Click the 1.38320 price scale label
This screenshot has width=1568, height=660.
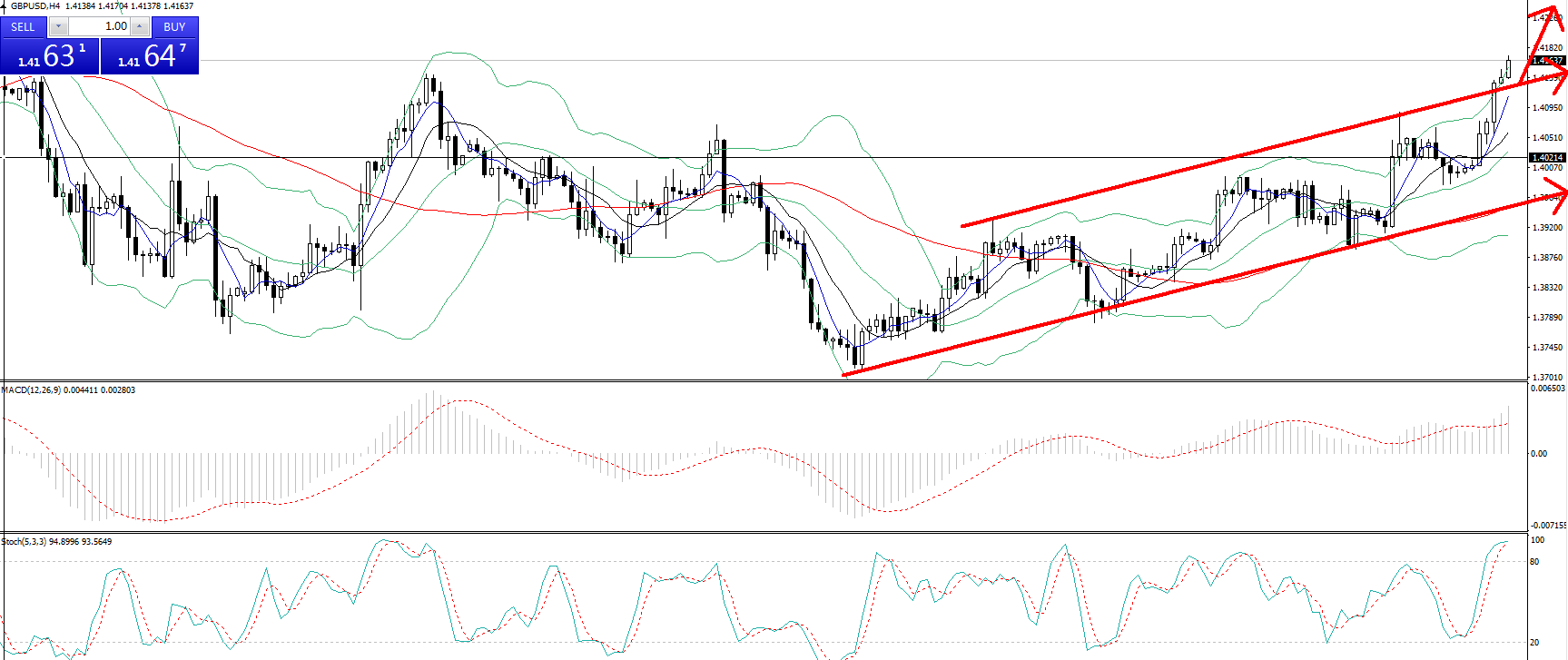click(x=1548, y=288)
